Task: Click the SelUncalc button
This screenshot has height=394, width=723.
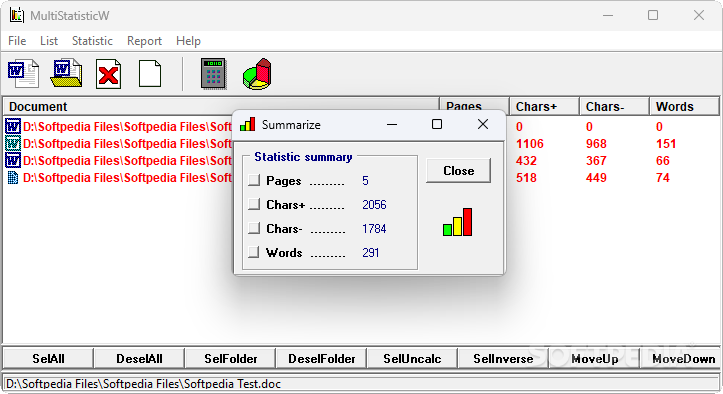Action: (412, 358)
